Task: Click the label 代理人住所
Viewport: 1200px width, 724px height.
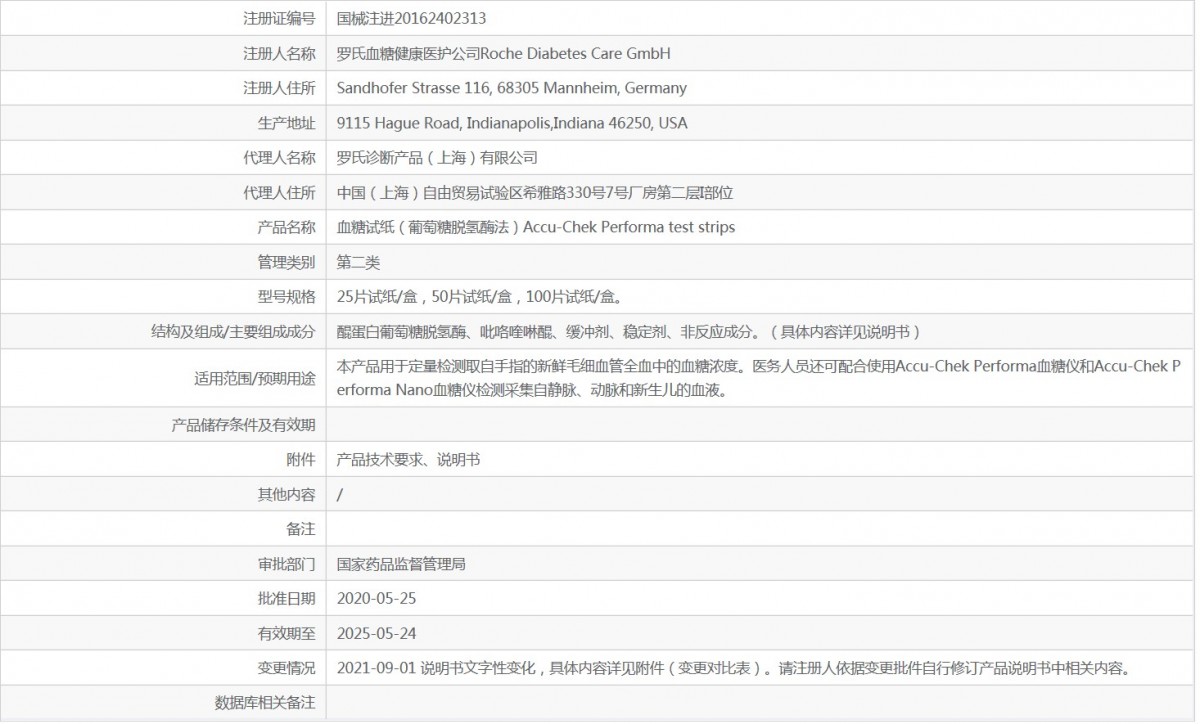Action: click(279, 192)
